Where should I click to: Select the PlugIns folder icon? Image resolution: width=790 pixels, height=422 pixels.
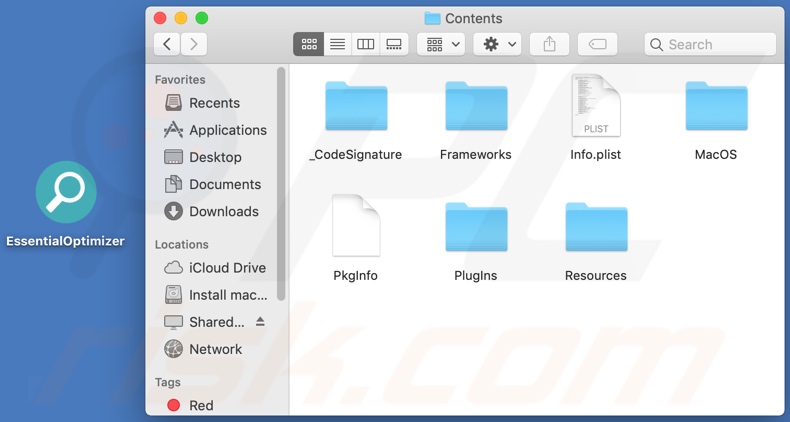476,227
